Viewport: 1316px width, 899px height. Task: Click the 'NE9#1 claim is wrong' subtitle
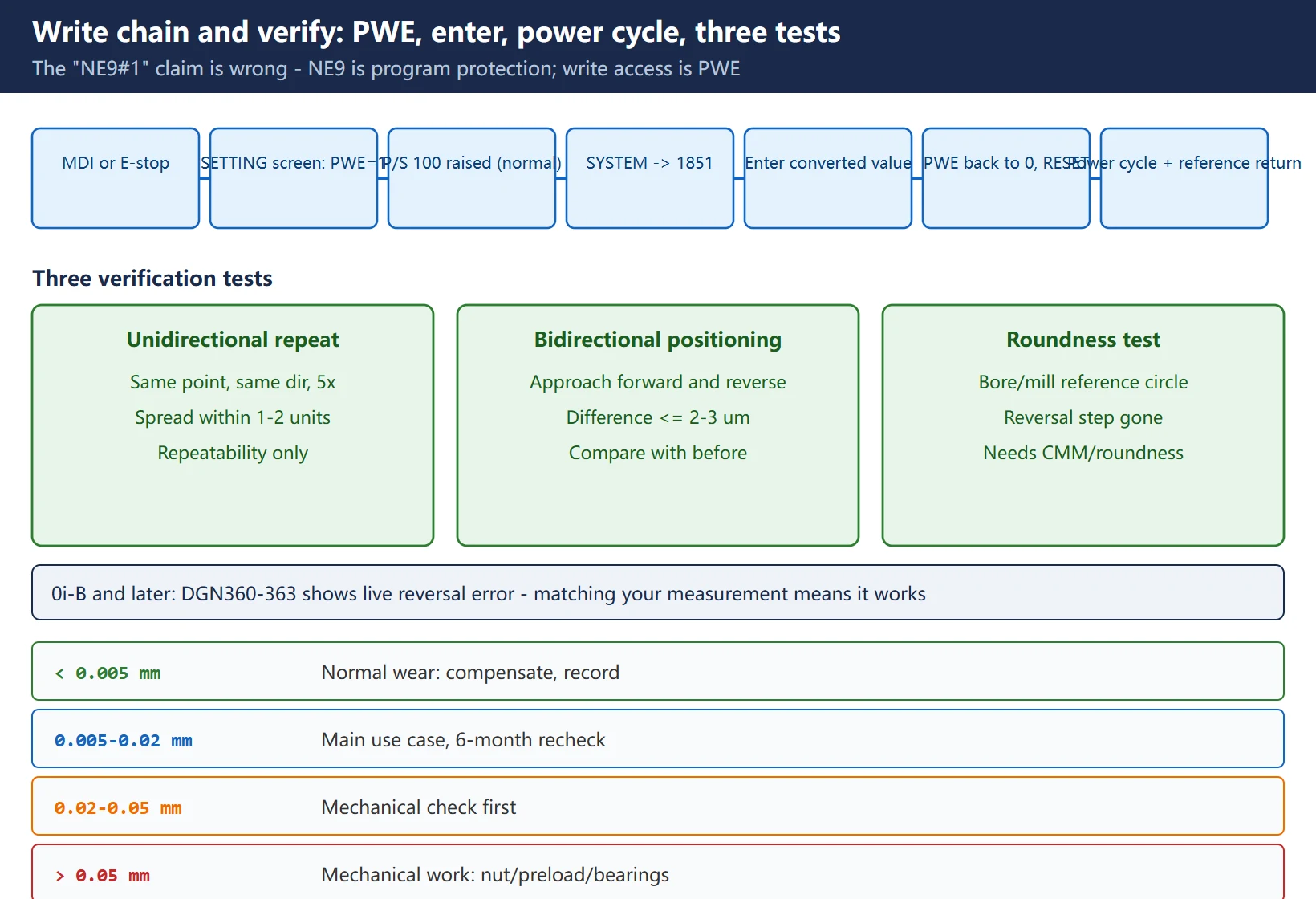[386, 69]
